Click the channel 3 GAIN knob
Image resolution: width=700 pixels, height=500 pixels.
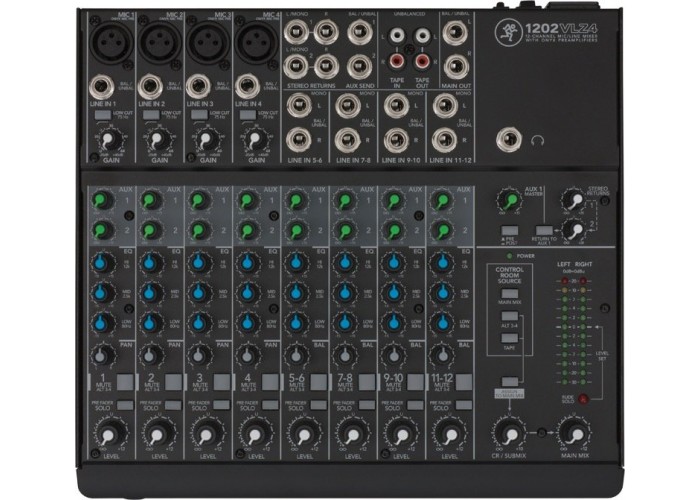coord(205,141)
